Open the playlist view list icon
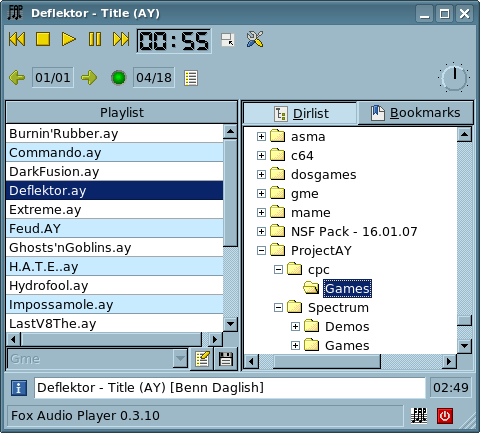This screenshot has width=480, height=433. pyautogui.click(x=191, y=78)
